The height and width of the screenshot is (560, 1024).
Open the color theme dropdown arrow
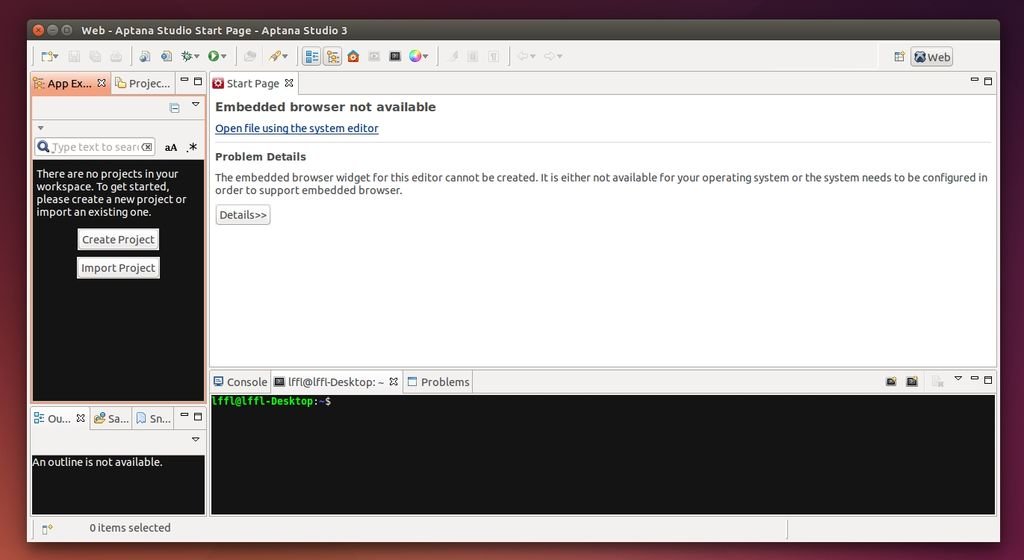click(426, 57)
